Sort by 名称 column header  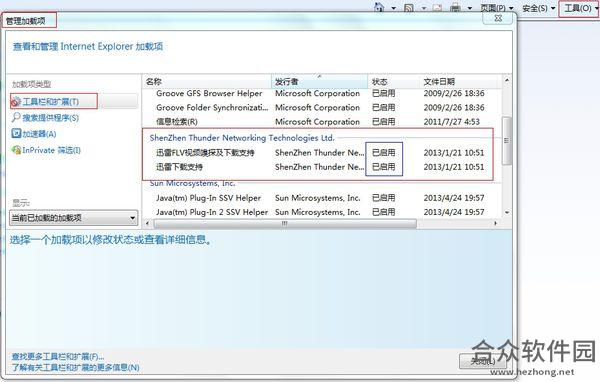coord(207,81)
